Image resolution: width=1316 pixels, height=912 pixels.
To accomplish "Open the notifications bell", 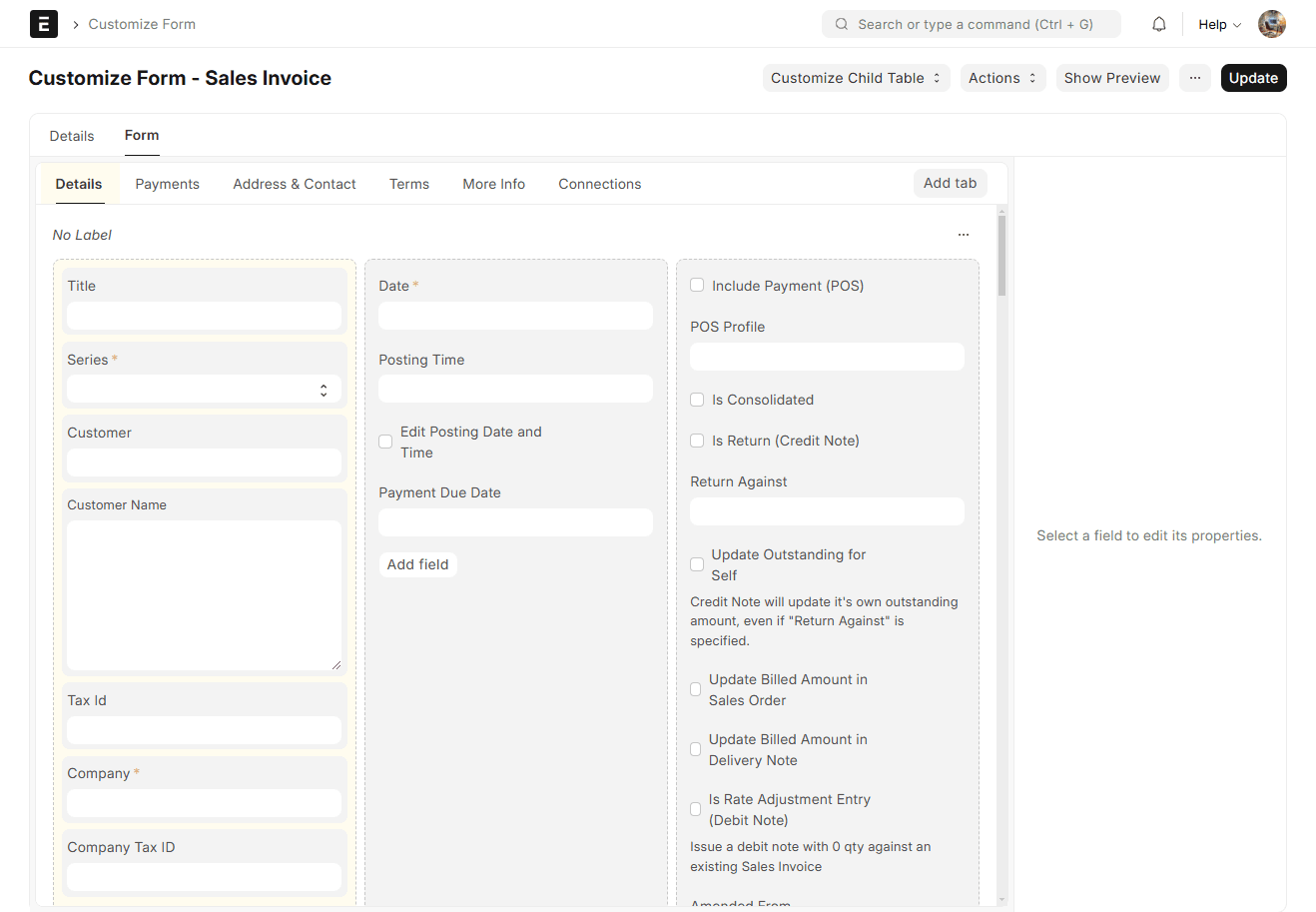I will [1159, 24].
